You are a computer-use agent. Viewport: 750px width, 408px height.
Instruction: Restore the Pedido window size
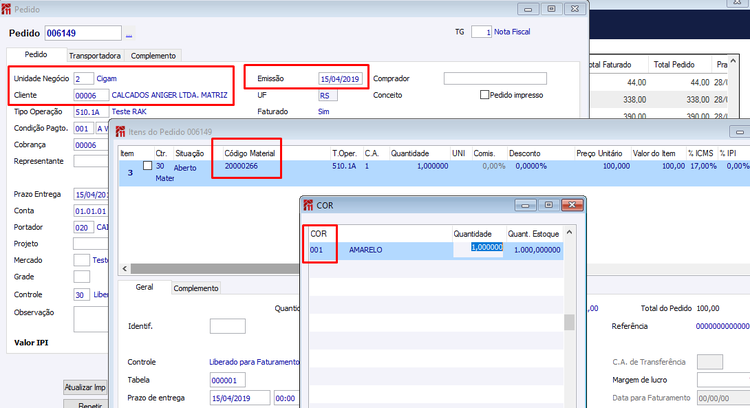[x=551, y=9]
